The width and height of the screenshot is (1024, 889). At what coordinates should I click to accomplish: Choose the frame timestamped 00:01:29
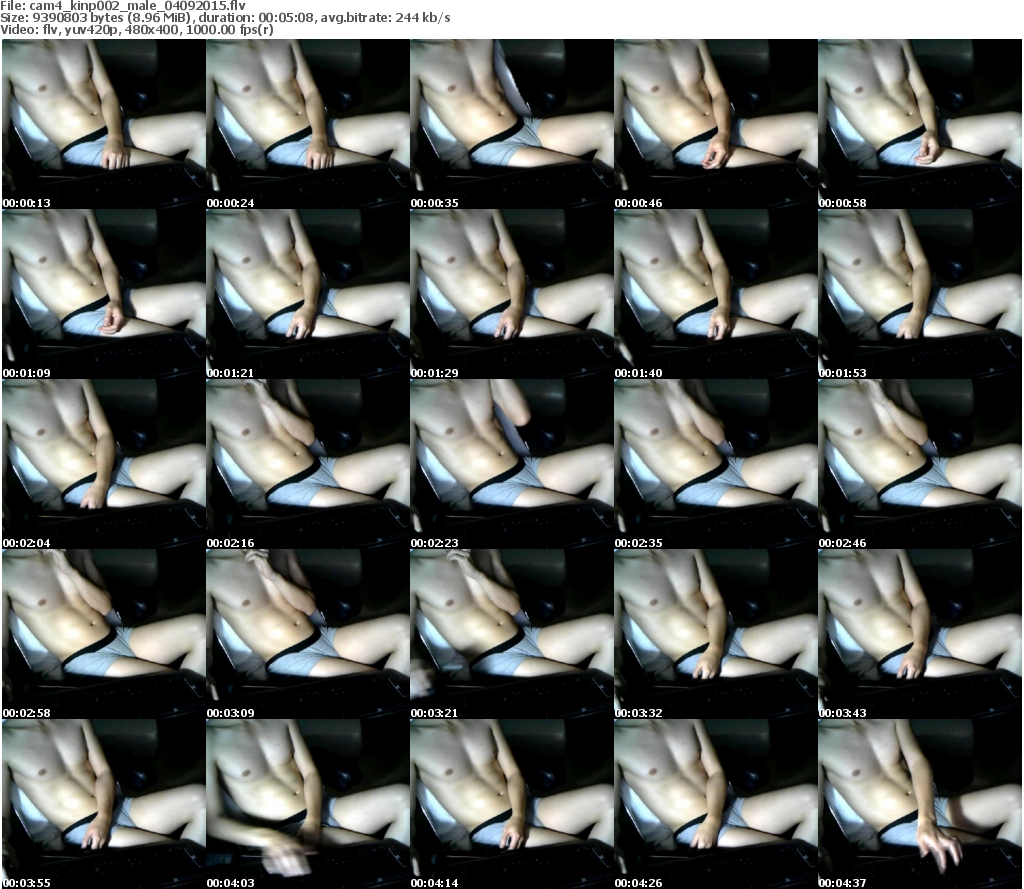[511, 294]
